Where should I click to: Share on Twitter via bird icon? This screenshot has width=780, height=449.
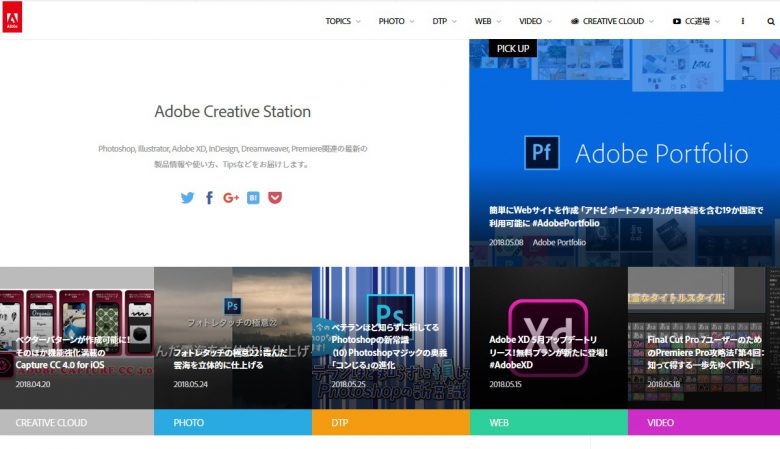188,198
